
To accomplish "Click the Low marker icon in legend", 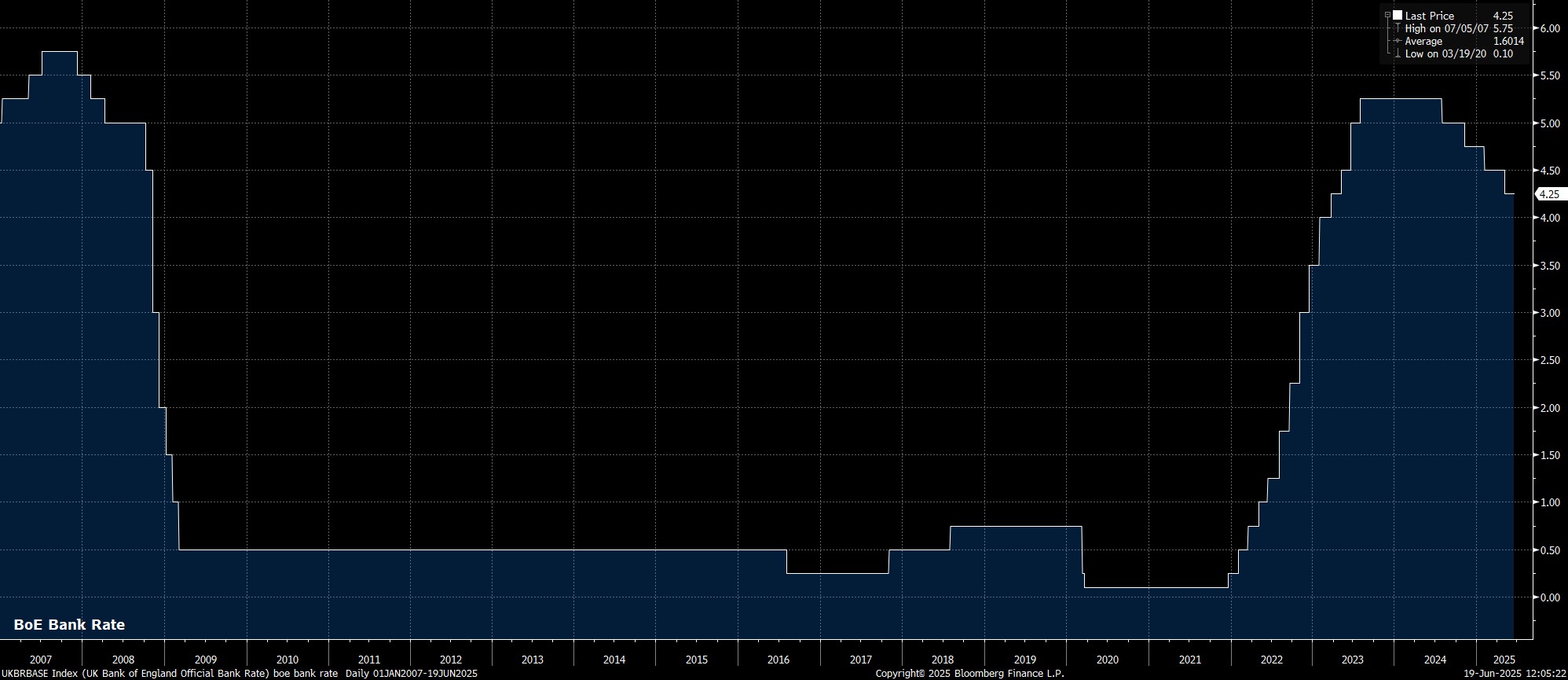I will [x=1398, y=53].
